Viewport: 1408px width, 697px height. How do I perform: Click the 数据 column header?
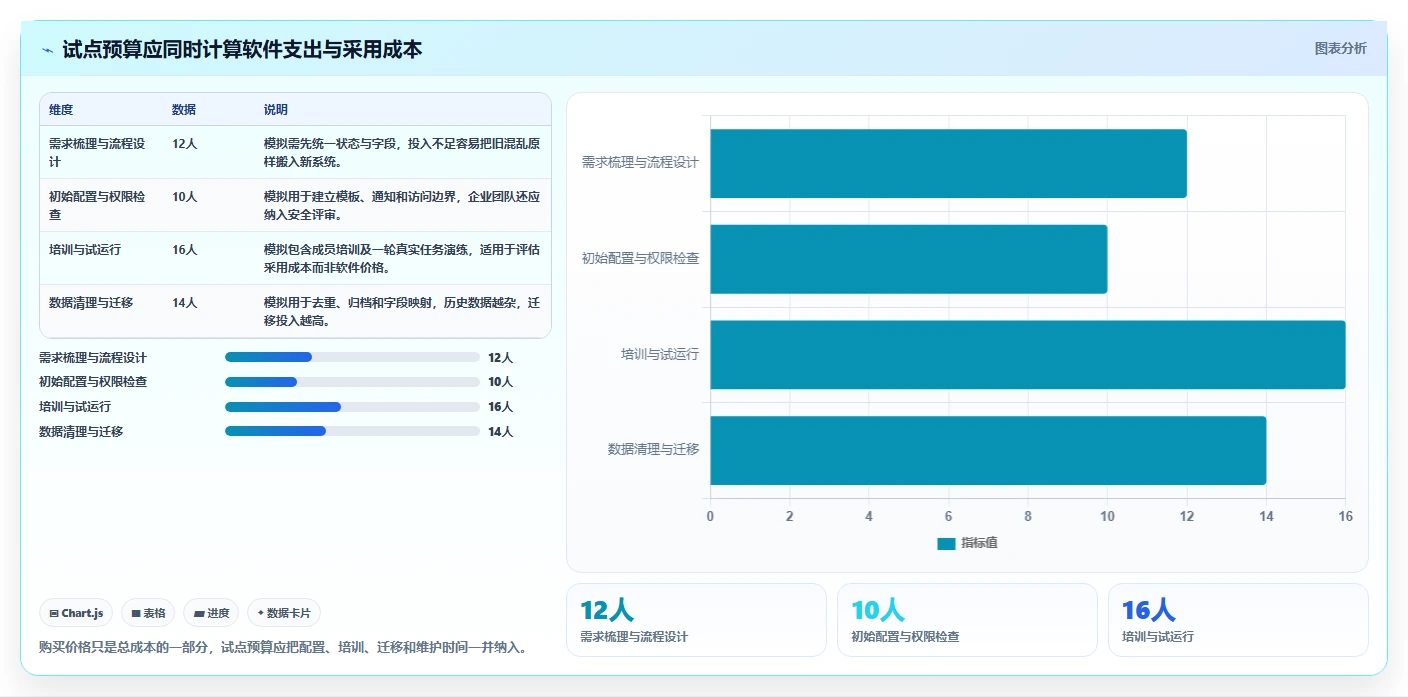coord(184,110)
